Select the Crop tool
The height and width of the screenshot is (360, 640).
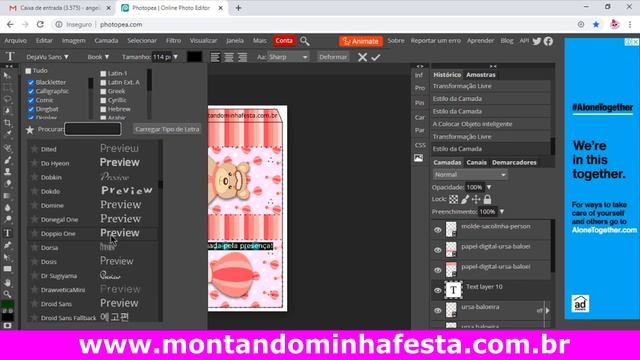click(7, 122)
